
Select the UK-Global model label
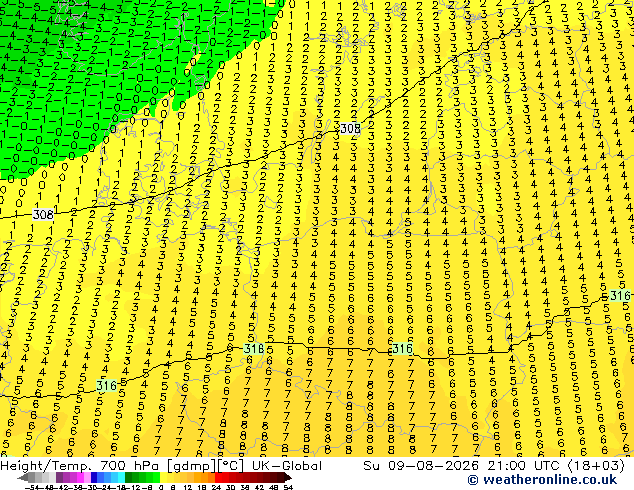tap(287, 466)
